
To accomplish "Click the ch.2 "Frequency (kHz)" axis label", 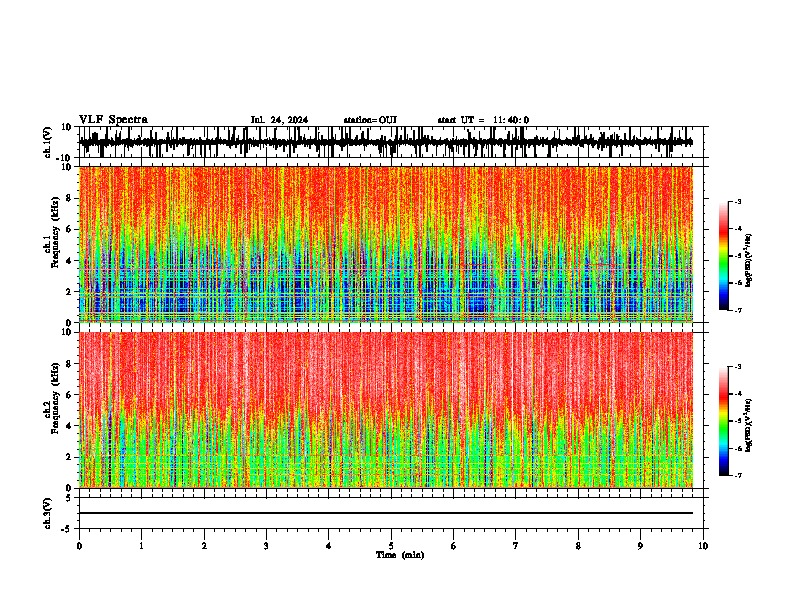I will click(56, 398).
